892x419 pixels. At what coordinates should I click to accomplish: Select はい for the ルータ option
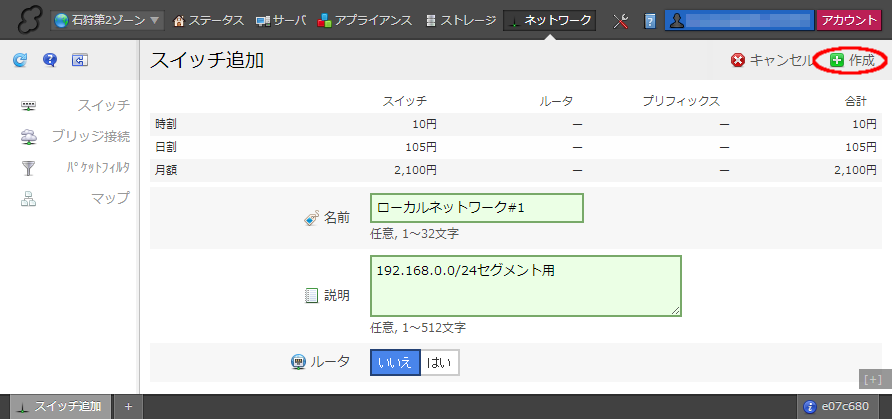coord(439,362)
